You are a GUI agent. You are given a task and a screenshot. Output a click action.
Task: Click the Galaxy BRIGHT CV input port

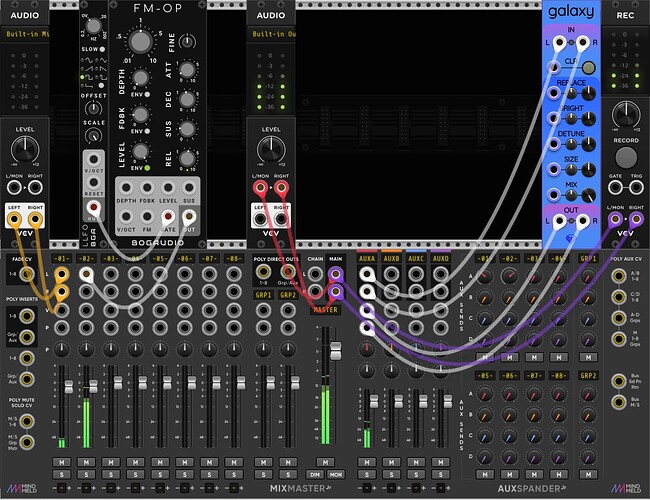[x=553, y=118]
